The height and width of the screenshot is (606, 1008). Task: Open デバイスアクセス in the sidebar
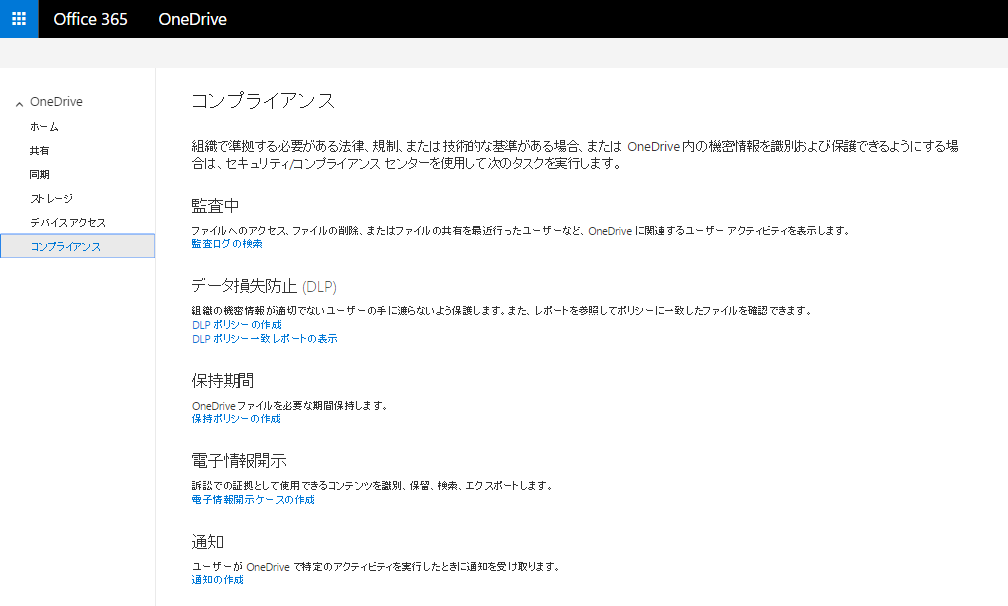(68, 222)
